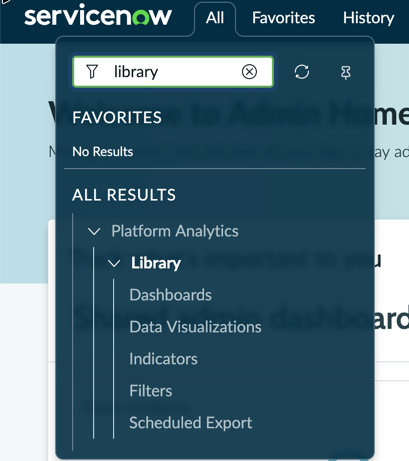Viewport: 409px width, 461px height.
Task: Click the filter funnel icon
Action: pos(92,72)
